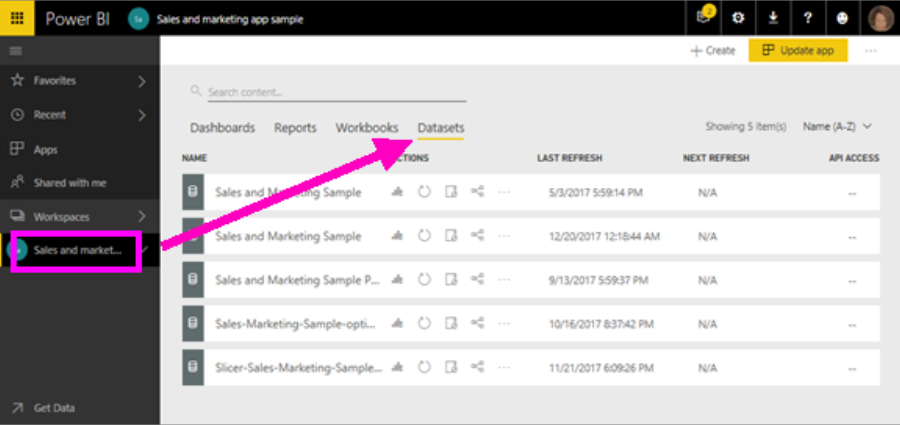The width and height of the screenshot is (900, 425).
Task: Switch to the Reports tab
Action: click(295, 128)
